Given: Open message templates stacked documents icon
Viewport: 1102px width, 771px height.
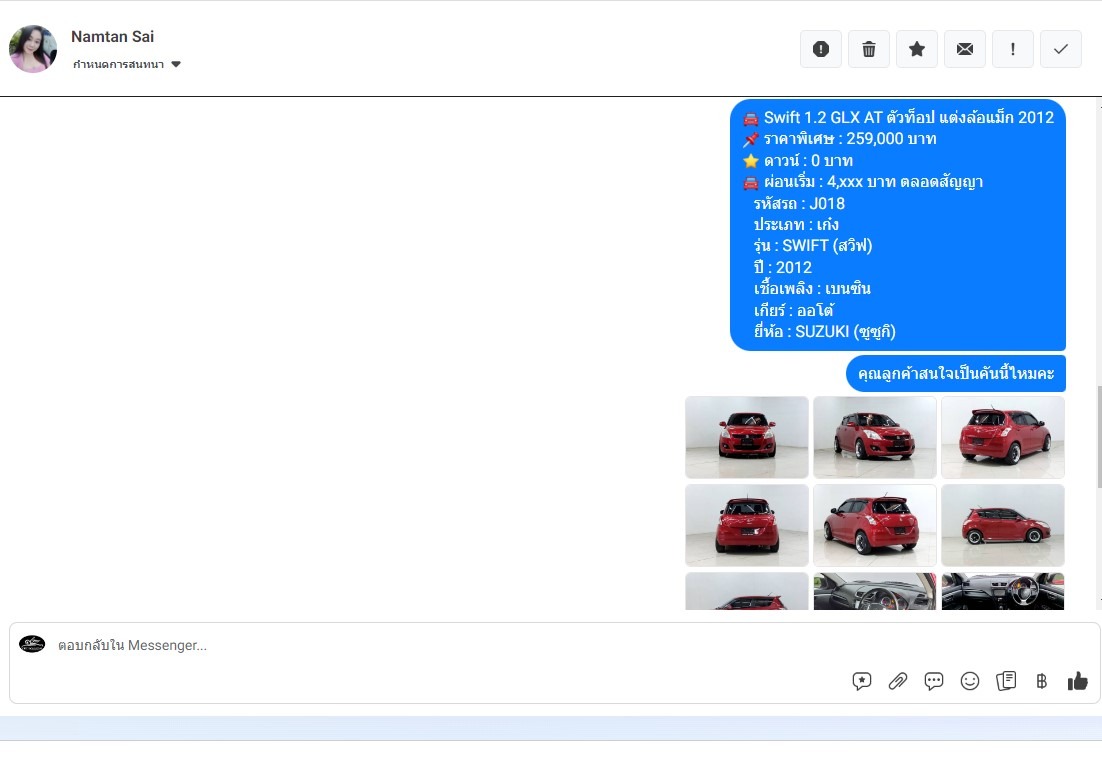Looking at the screenshot, I should point(1006,681).
